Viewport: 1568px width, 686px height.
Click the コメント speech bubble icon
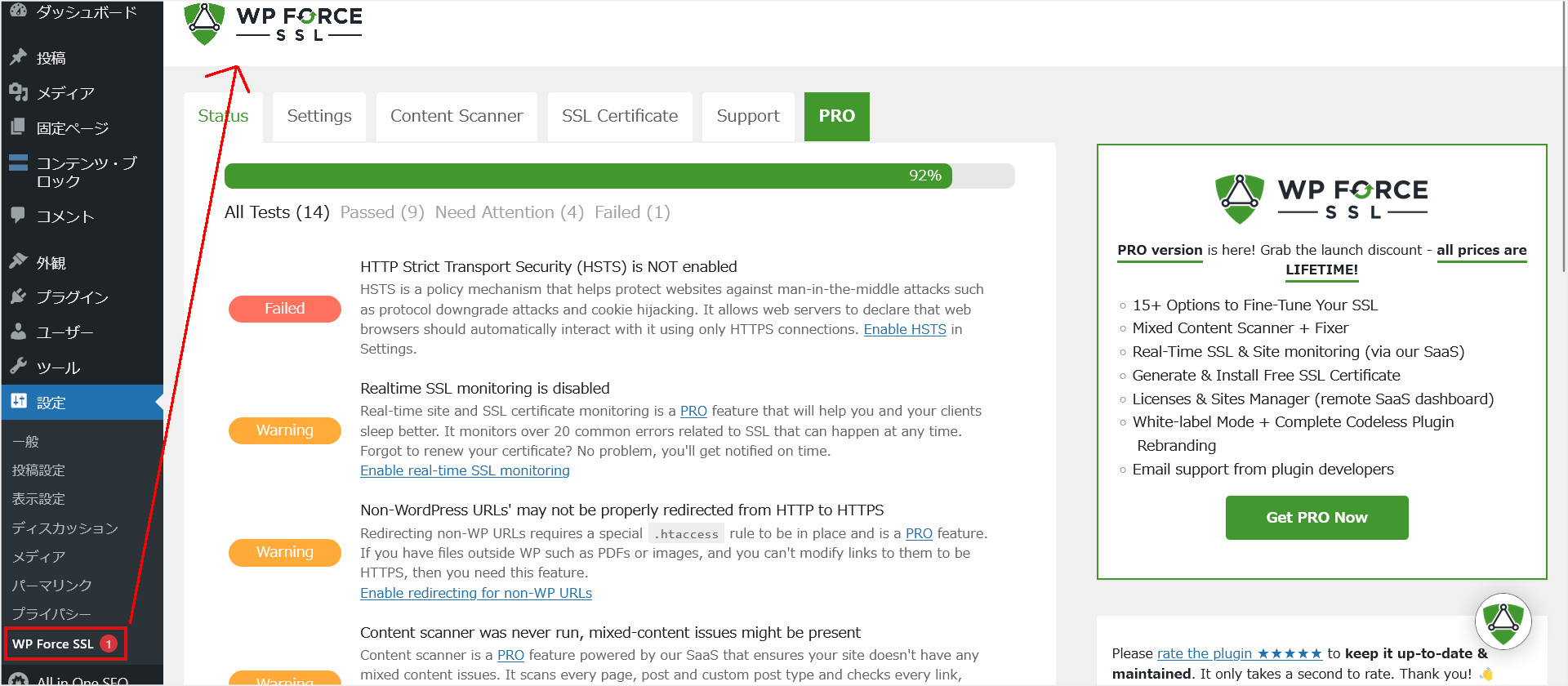coord(18,215)
